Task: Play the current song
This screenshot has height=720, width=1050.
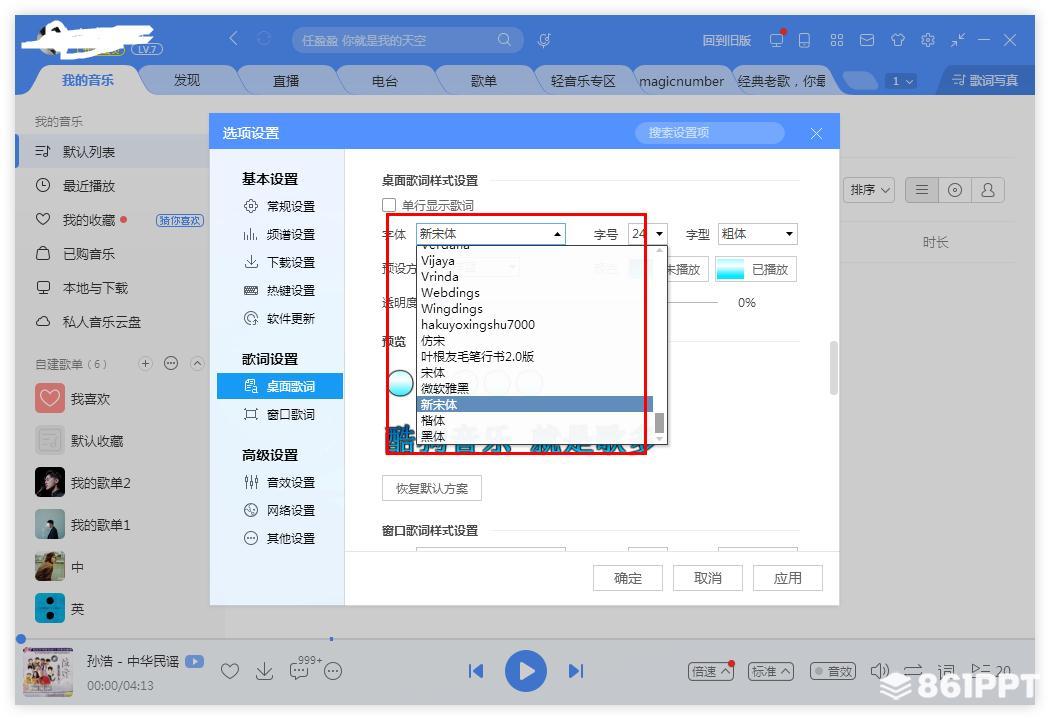Action: coord(526,671)
